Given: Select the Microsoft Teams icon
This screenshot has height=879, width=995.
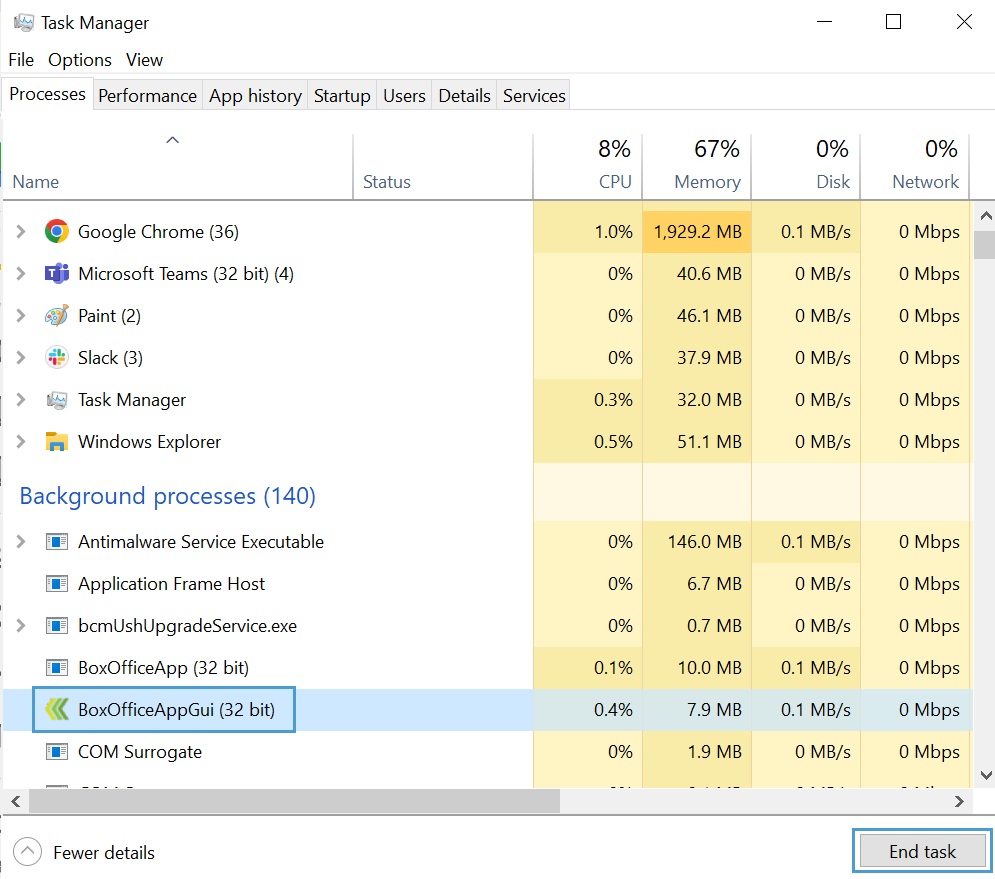Looking at the screenshot, I should click(x=57, y=274).
